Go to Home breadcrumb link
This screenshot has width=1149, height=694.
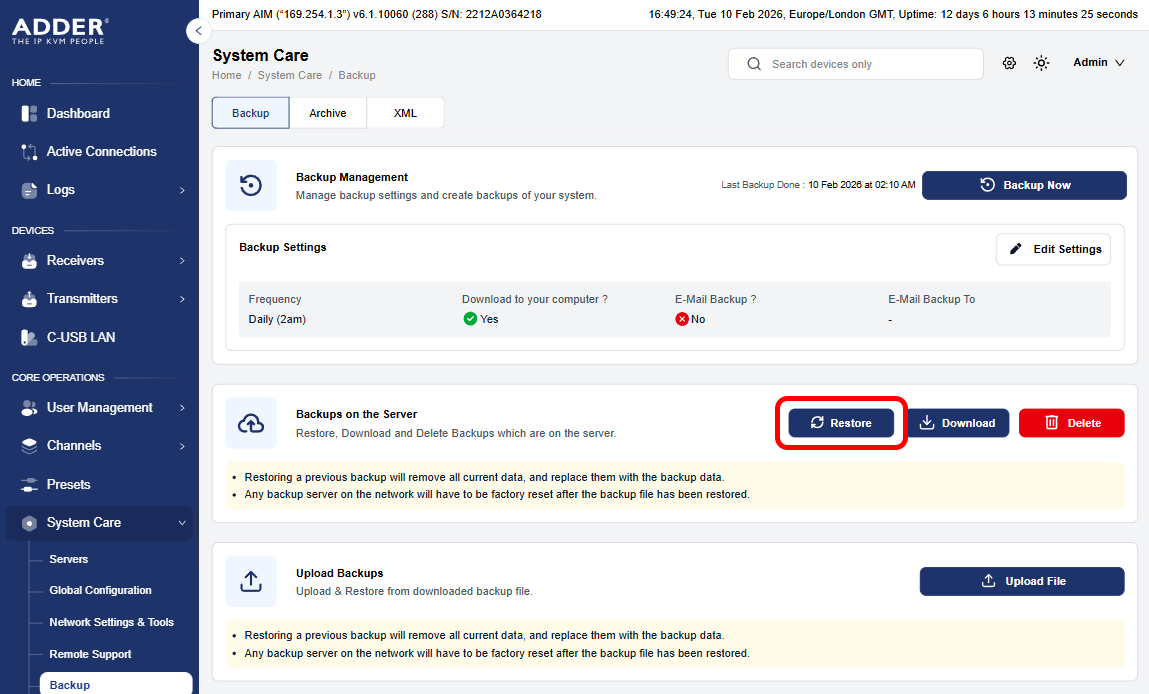click(226, 75)
